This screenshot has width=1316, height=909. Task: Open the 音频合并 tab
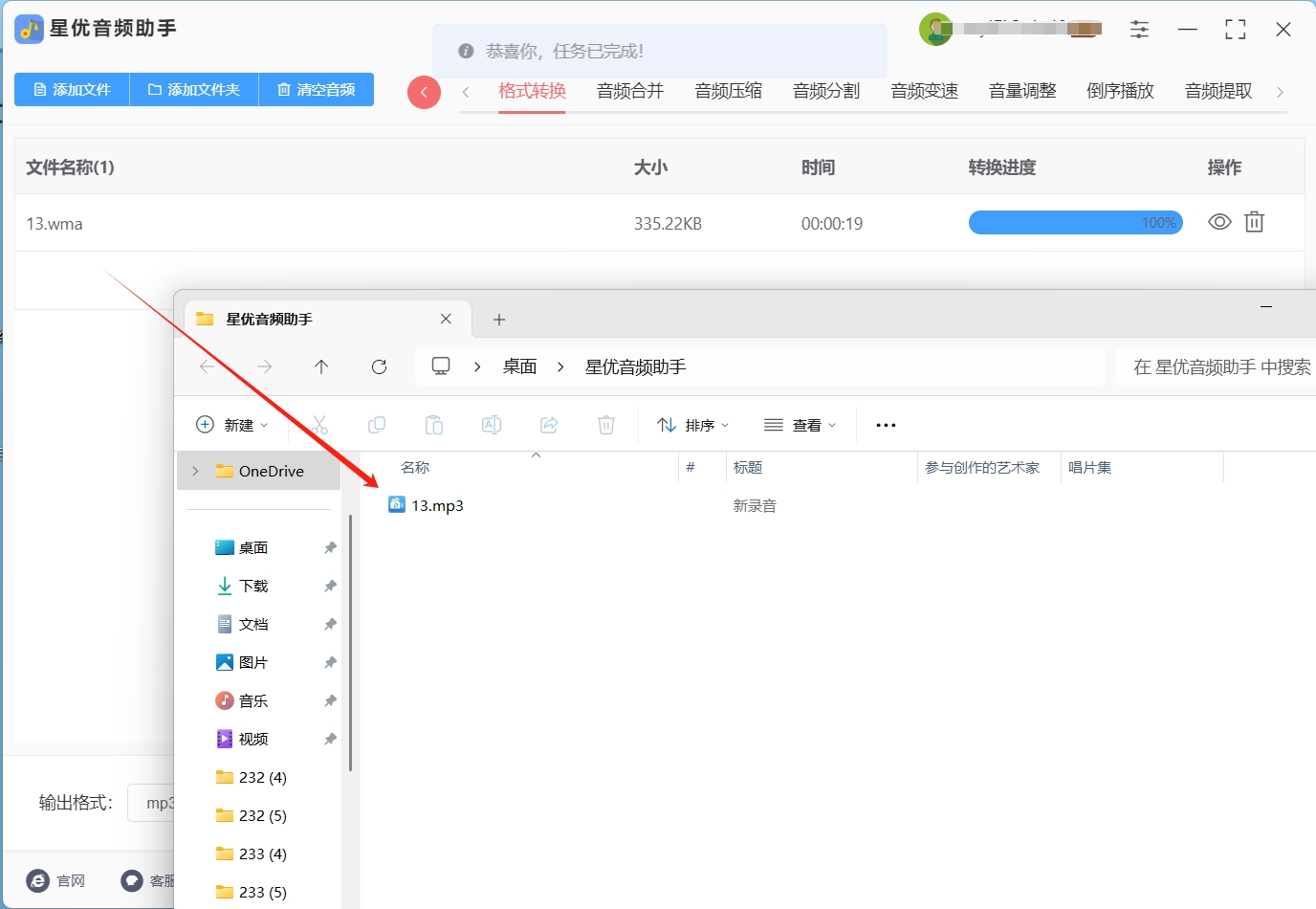(x=630, y=91)
